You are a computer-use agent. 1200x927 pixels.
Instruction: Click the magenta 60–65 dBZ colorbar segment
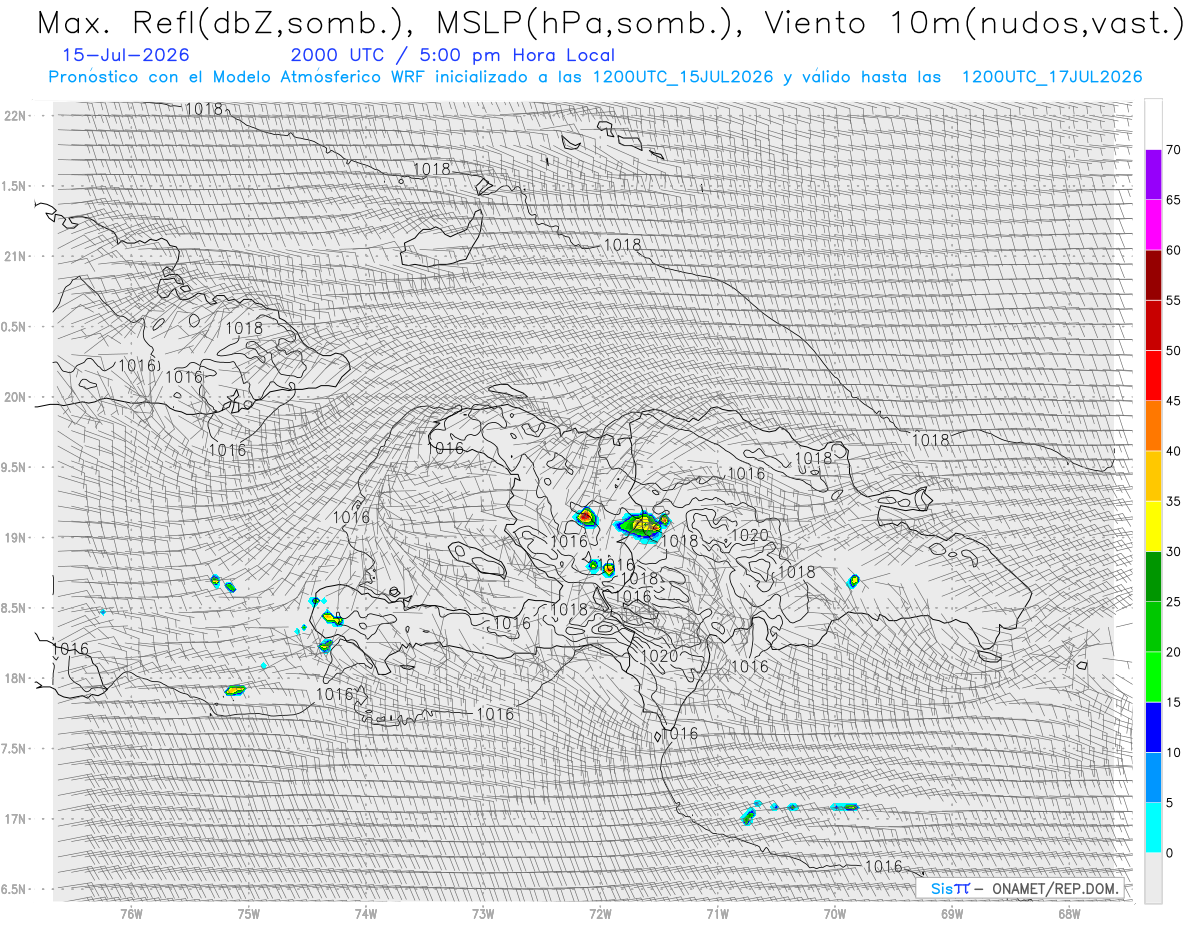(1153, 225)
